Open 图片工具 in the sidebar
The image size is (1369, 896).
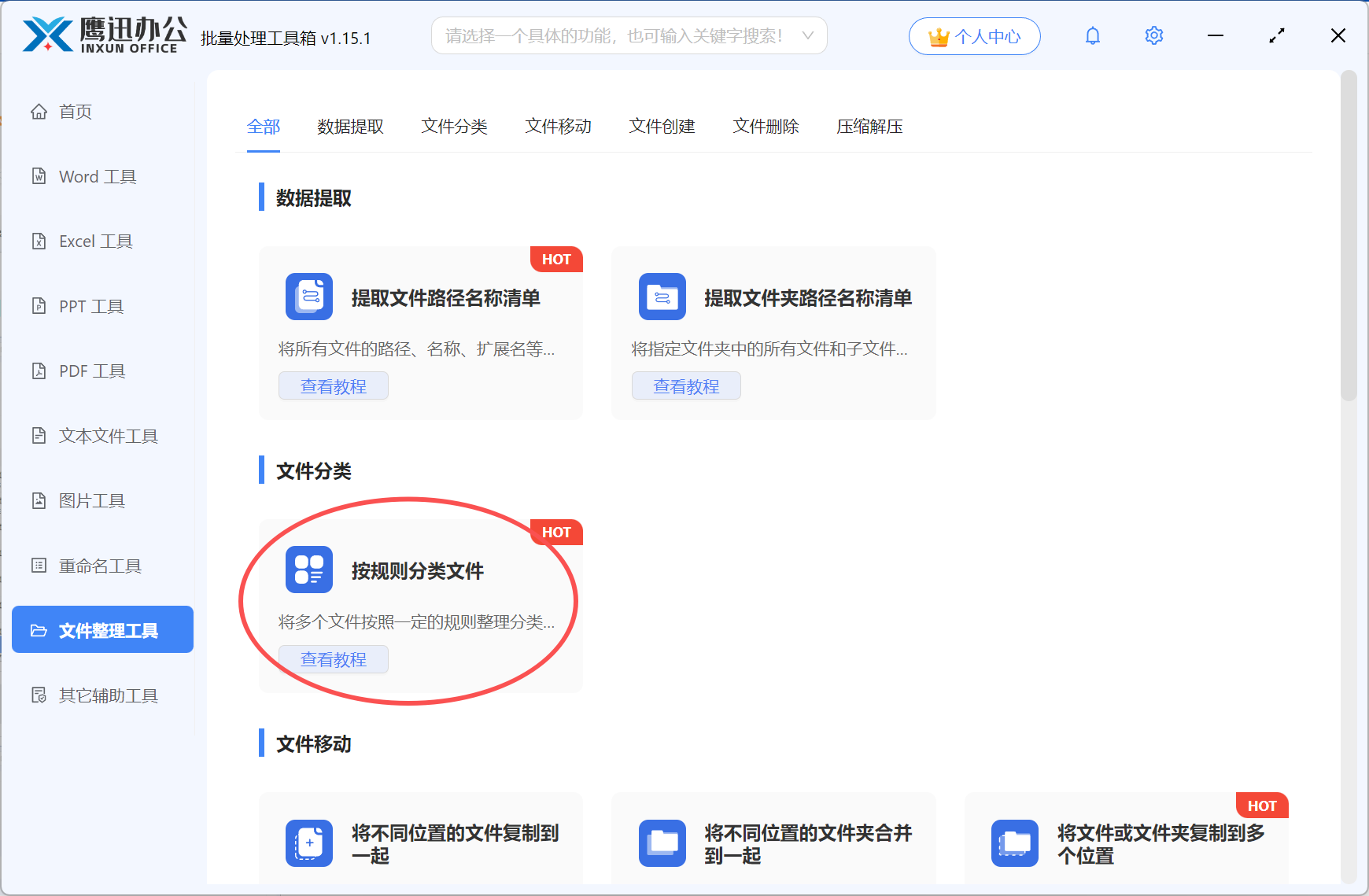click(x=102, y=500)
